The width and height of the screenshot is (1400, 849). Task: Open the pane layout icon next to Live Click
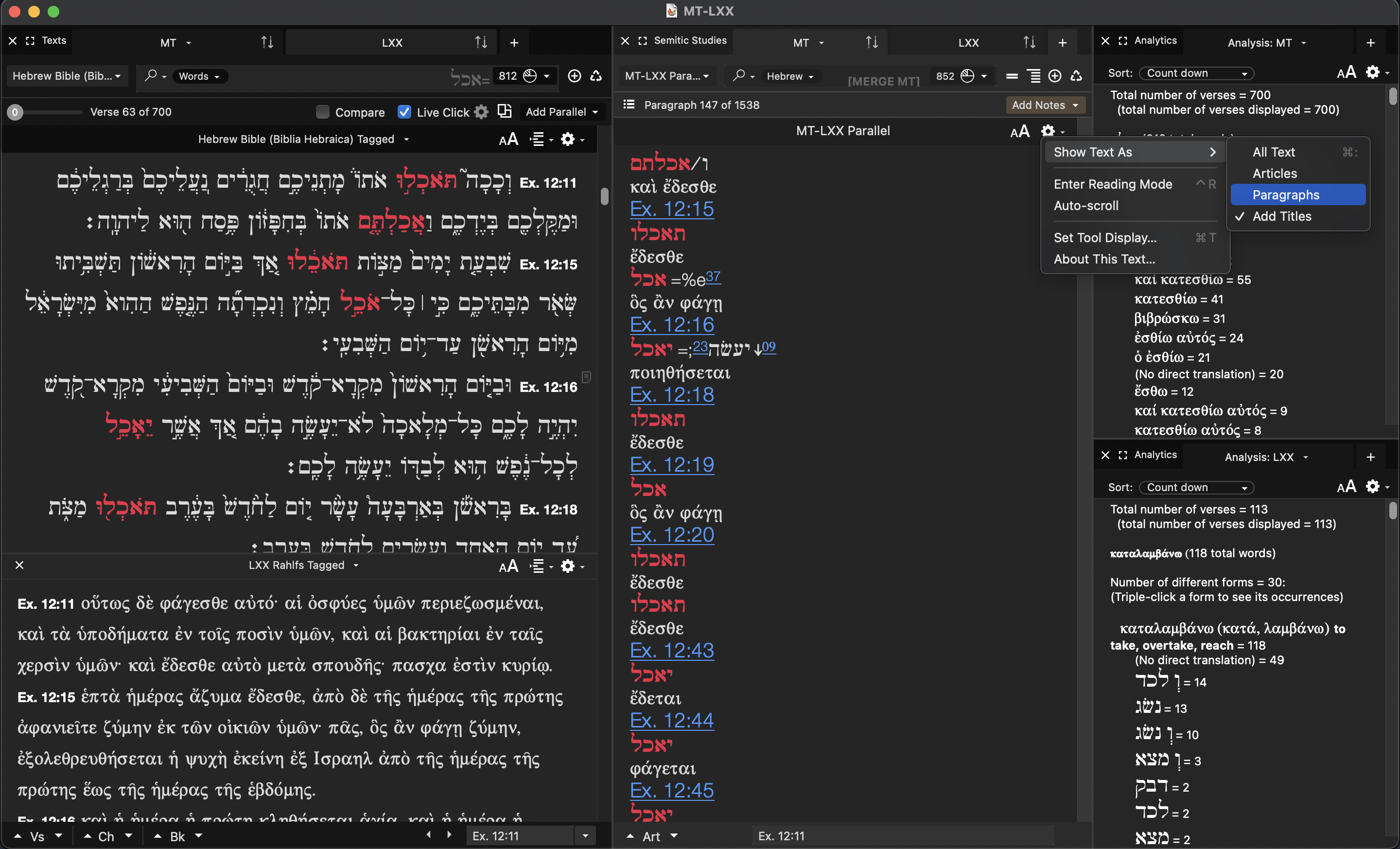(x=505, y=111)
